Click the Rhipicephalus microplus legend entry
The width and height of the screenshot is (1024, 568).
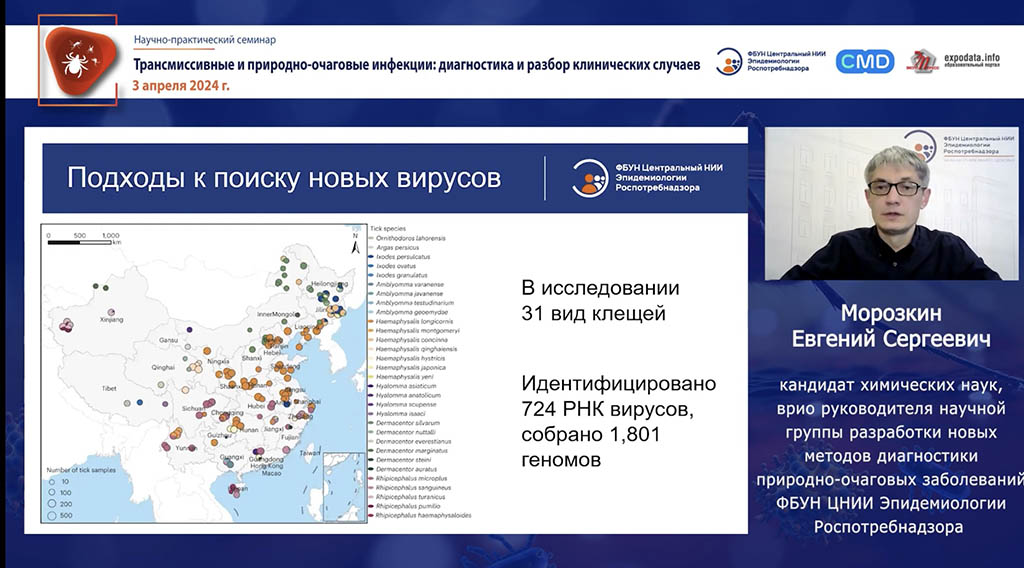[411, 479]
